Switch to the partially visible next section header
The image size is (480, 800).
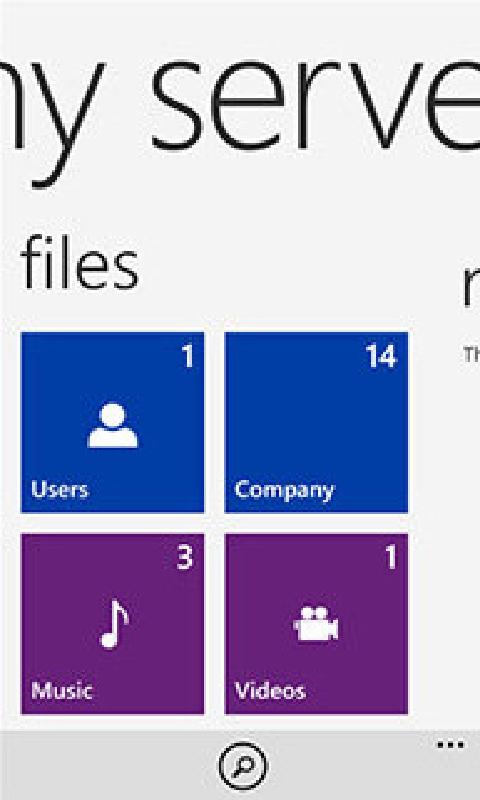point(471,286)
